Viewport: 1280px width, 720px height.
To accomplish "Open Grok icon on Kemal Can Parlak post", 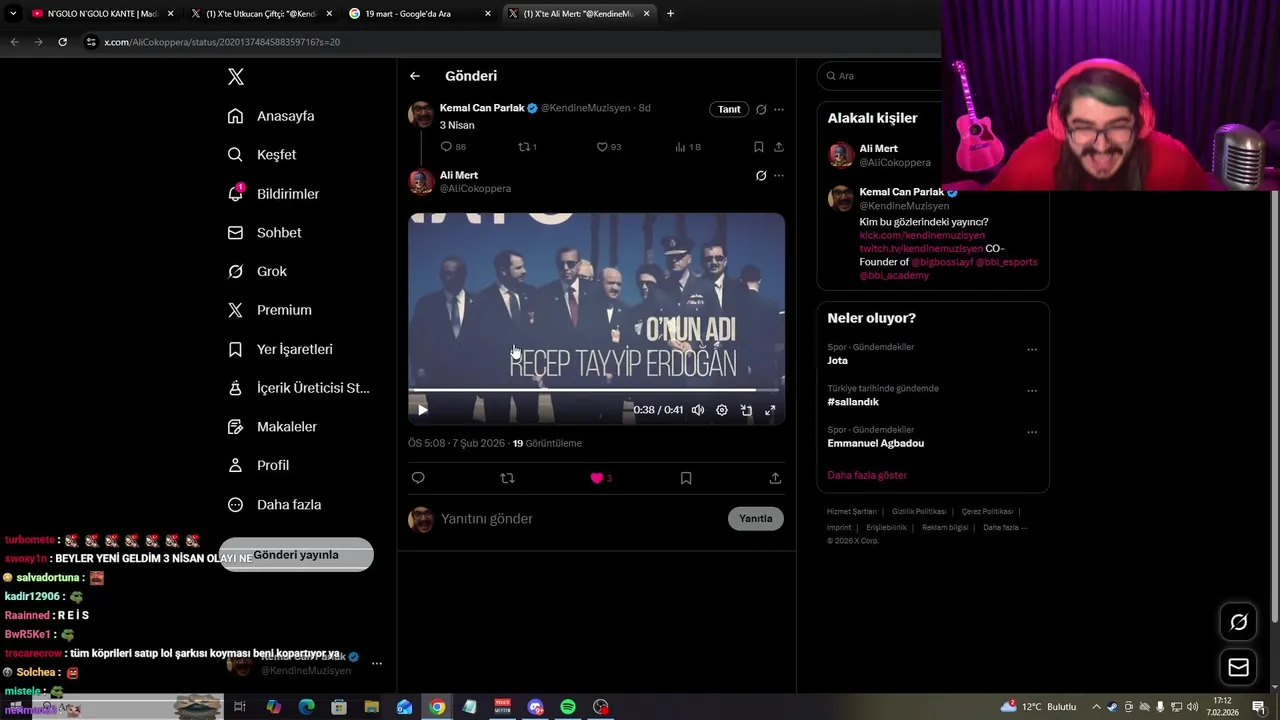I will [761, 109].
